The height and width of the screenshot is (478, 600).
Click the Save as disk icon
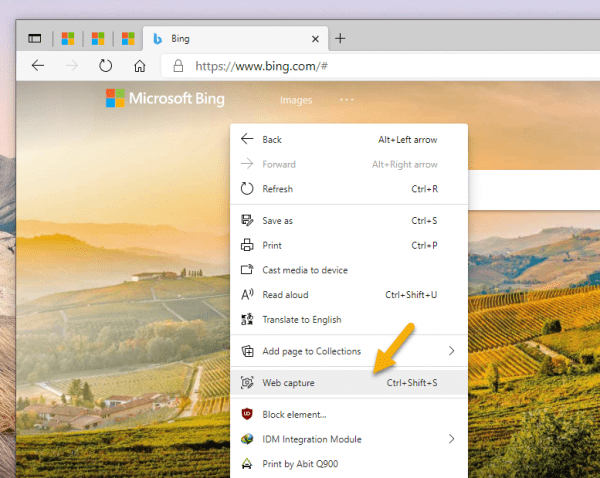tap(247, 220)
